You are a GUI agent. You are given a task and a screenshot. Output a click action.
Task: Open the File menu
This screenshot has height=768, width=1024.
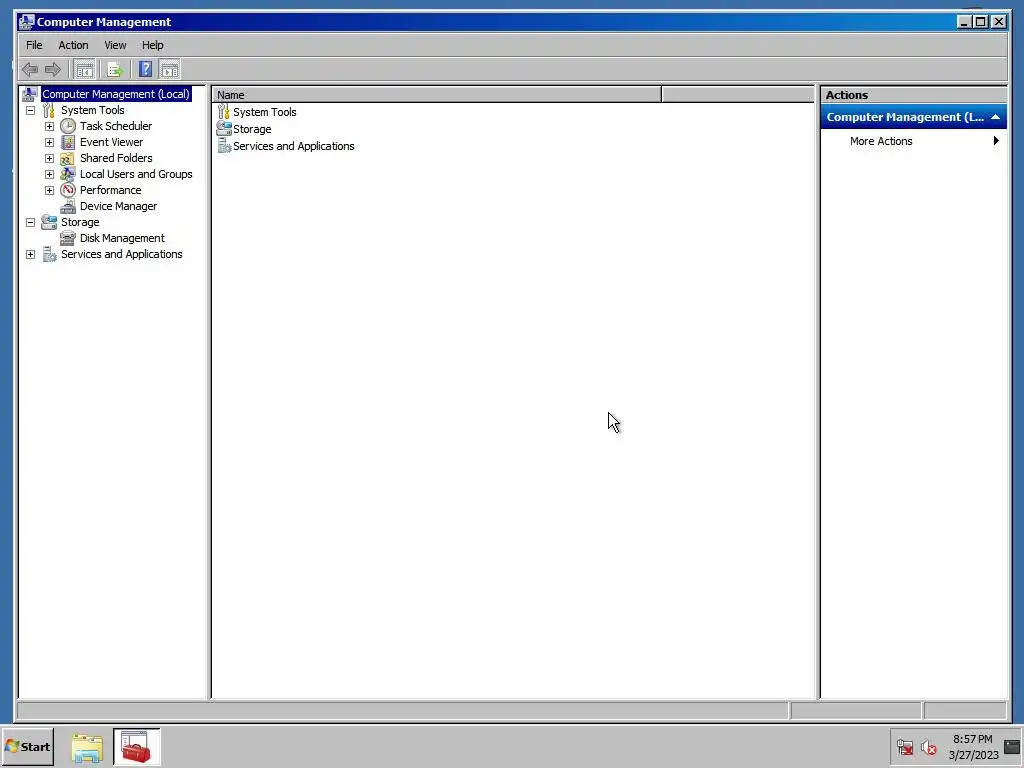click(34, 45)
